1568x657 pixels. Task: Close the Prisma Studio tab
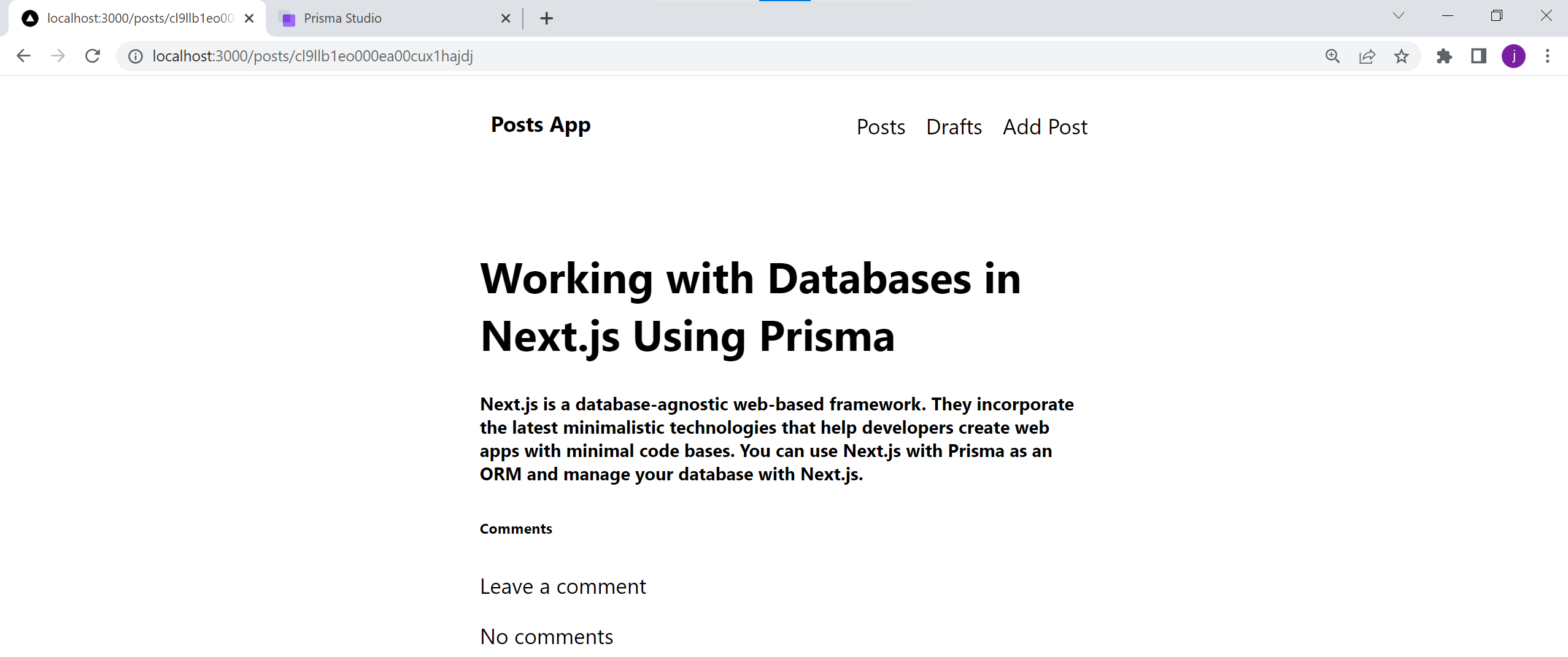tap(506, 18)
